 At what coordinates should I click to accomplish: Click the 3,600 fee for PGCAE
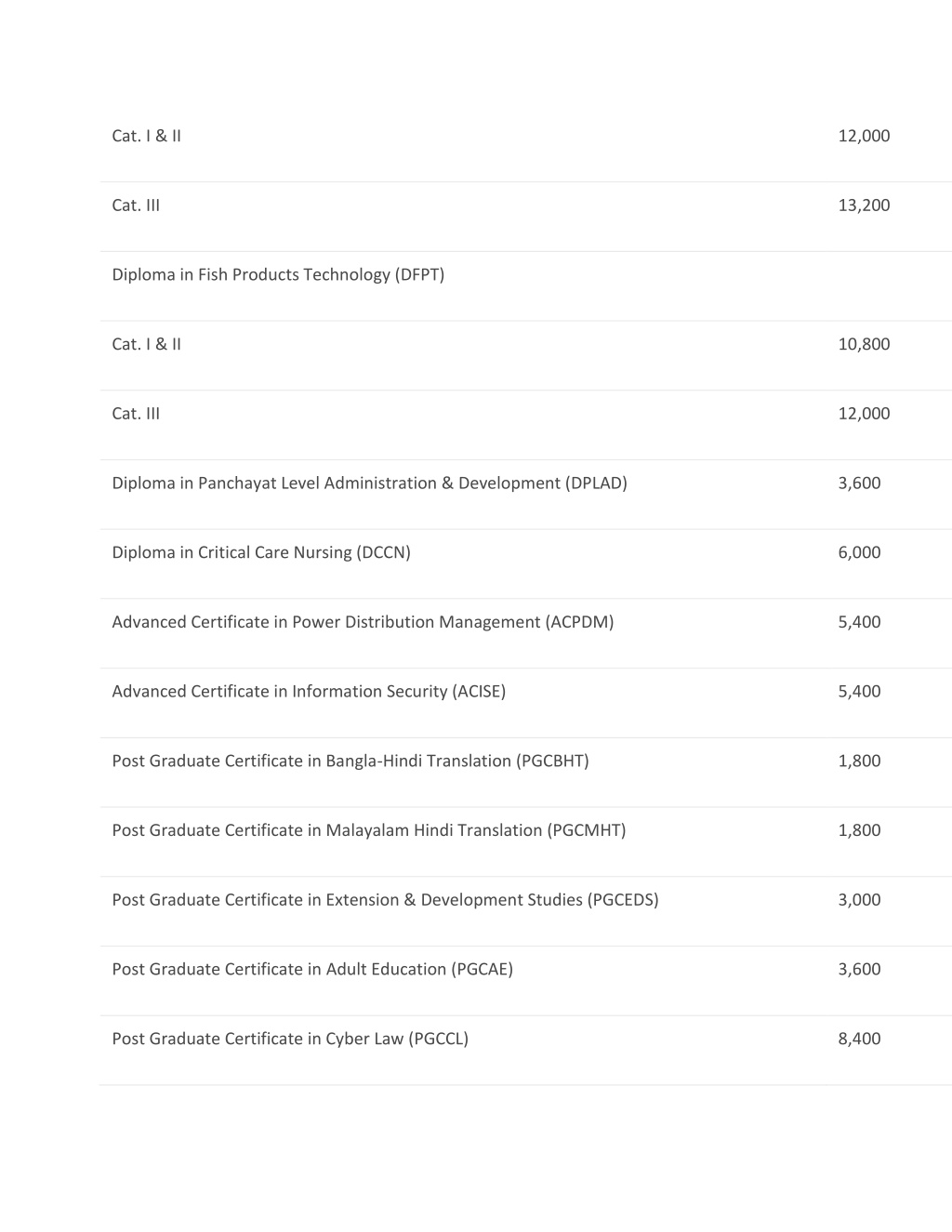(859, 970)
